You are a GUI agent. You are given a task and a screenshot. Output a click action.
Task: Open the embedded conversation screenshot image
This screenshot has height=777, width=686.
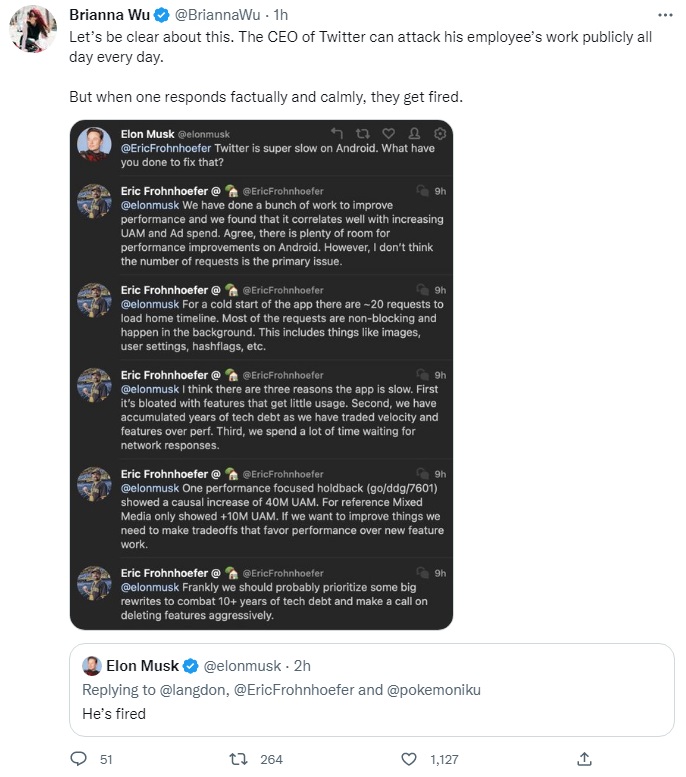tap(261, 375)
